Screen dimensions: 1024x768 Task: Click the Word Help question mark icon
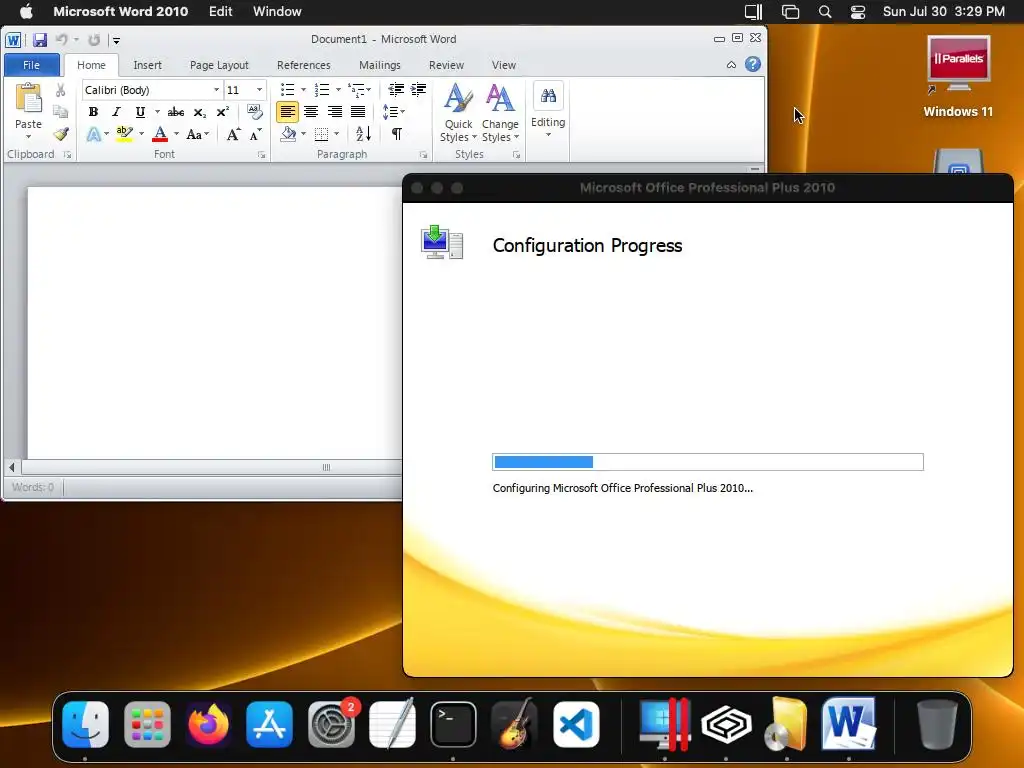[753, 64]
